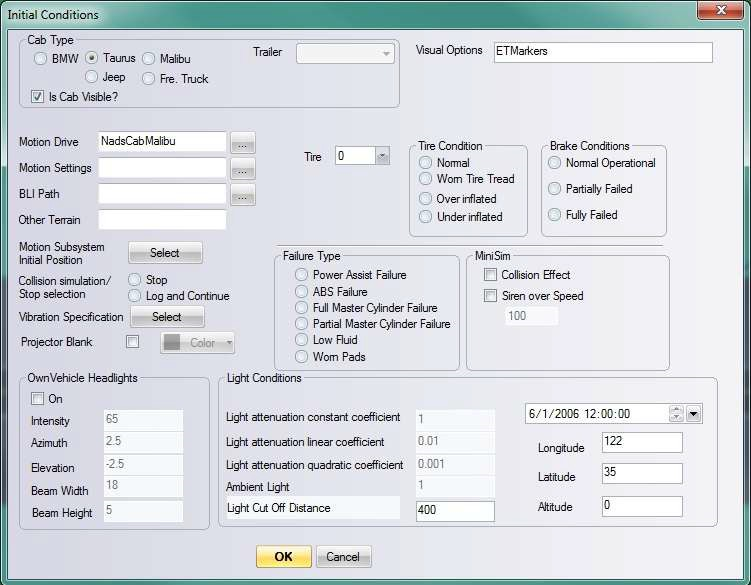Choose the Partially Failed brake condition
Viewport: 751px width, 585px height.
click(x=555, y=189)
